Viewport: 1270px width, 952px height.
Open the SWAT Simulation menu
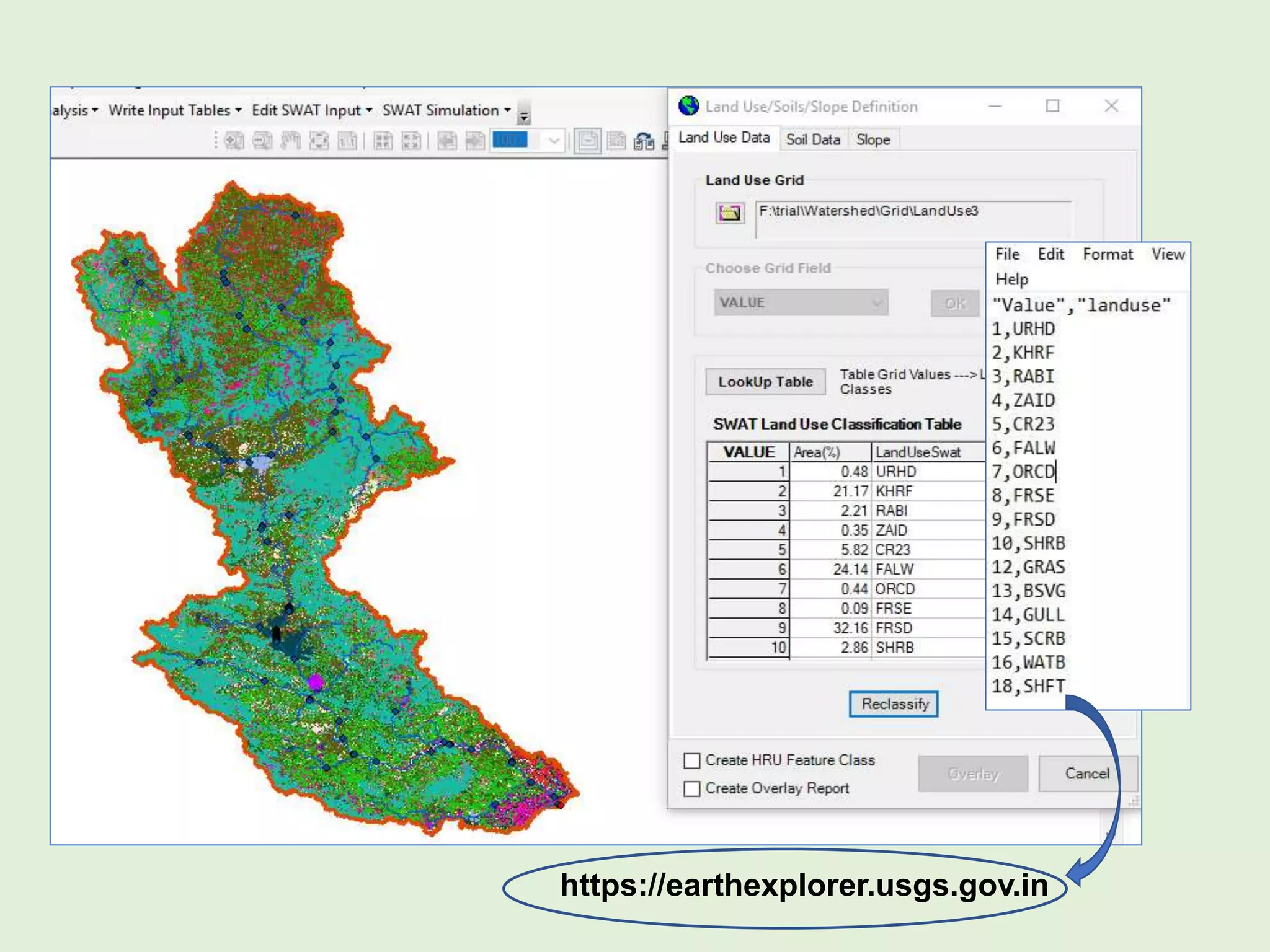(x=446, y=110)
